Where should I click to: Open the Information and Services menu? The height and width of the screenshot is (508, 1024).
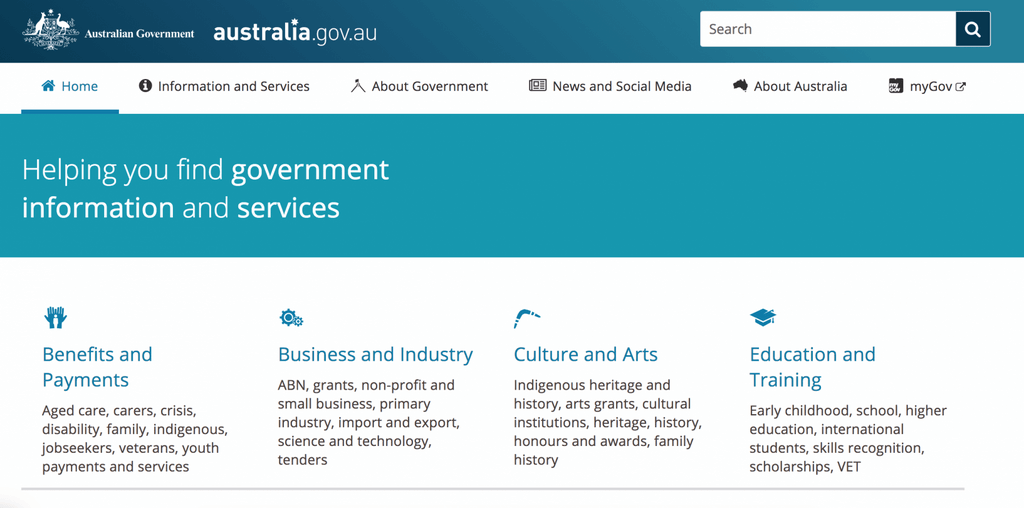coord(224,86)
